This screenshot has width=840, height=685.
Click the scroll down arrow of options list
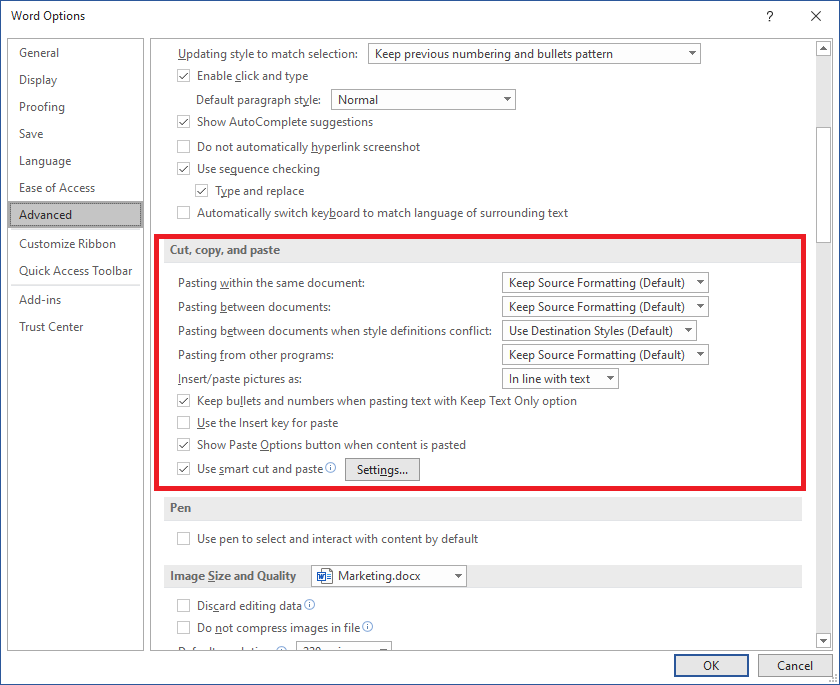point(823,640)
